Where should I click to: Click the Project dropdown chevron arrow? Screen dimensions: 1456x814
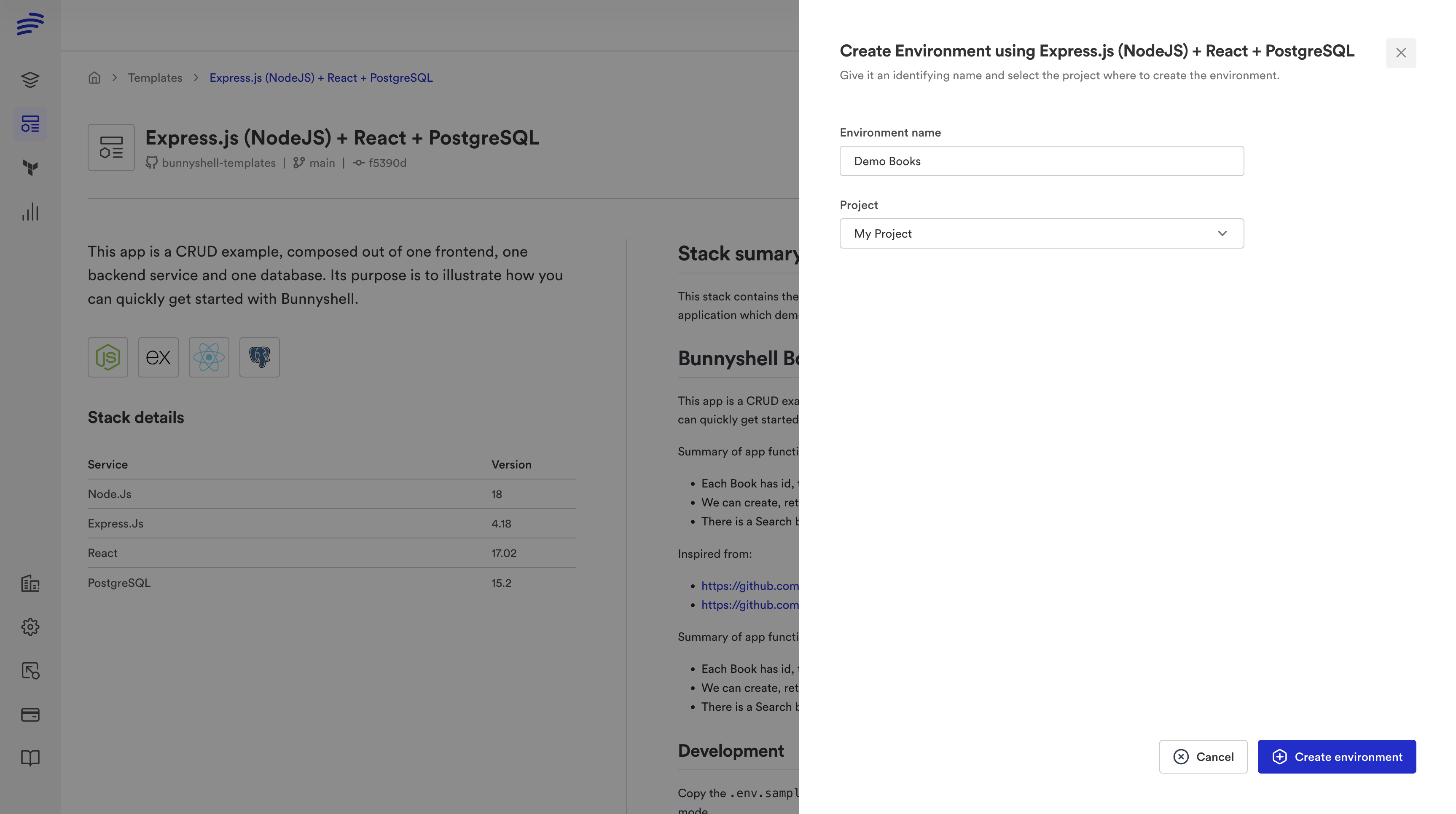[x=1222, y=233]
